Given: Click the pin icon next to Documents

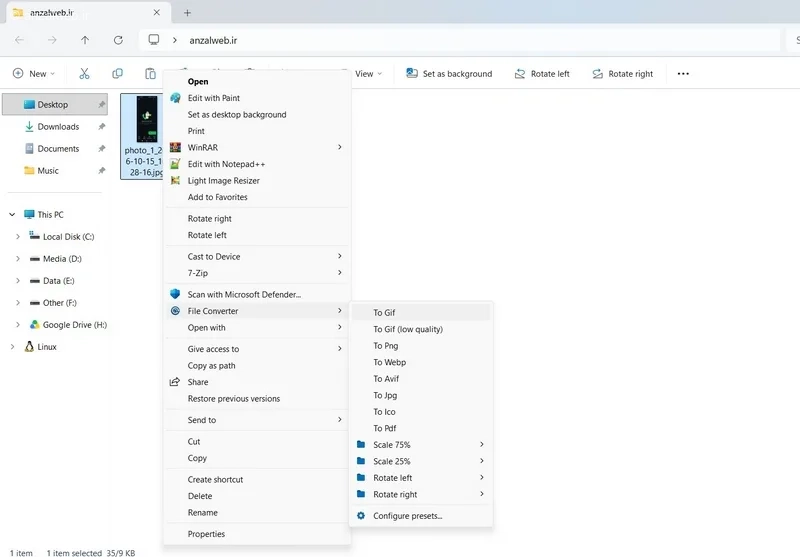Looking at the screenshot, I should click(x=102, y=148).
